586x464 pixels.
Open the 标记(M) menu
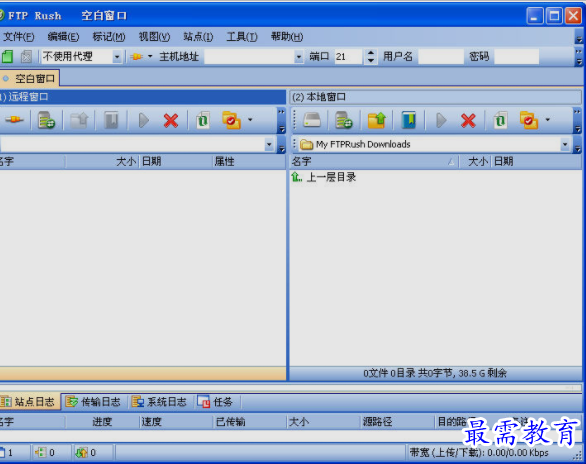[x=109, y=37]
